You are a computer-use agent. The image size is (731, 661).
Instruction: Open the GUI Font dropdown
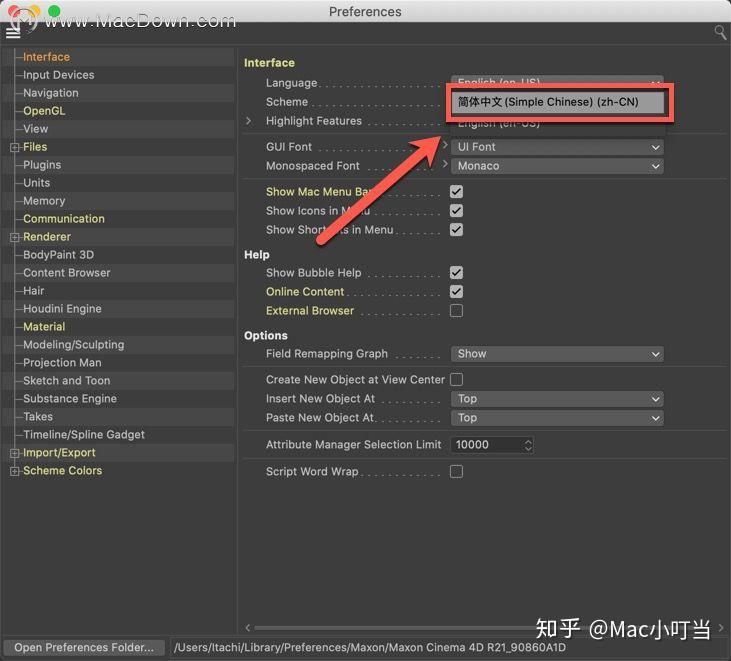pos(557,147)
